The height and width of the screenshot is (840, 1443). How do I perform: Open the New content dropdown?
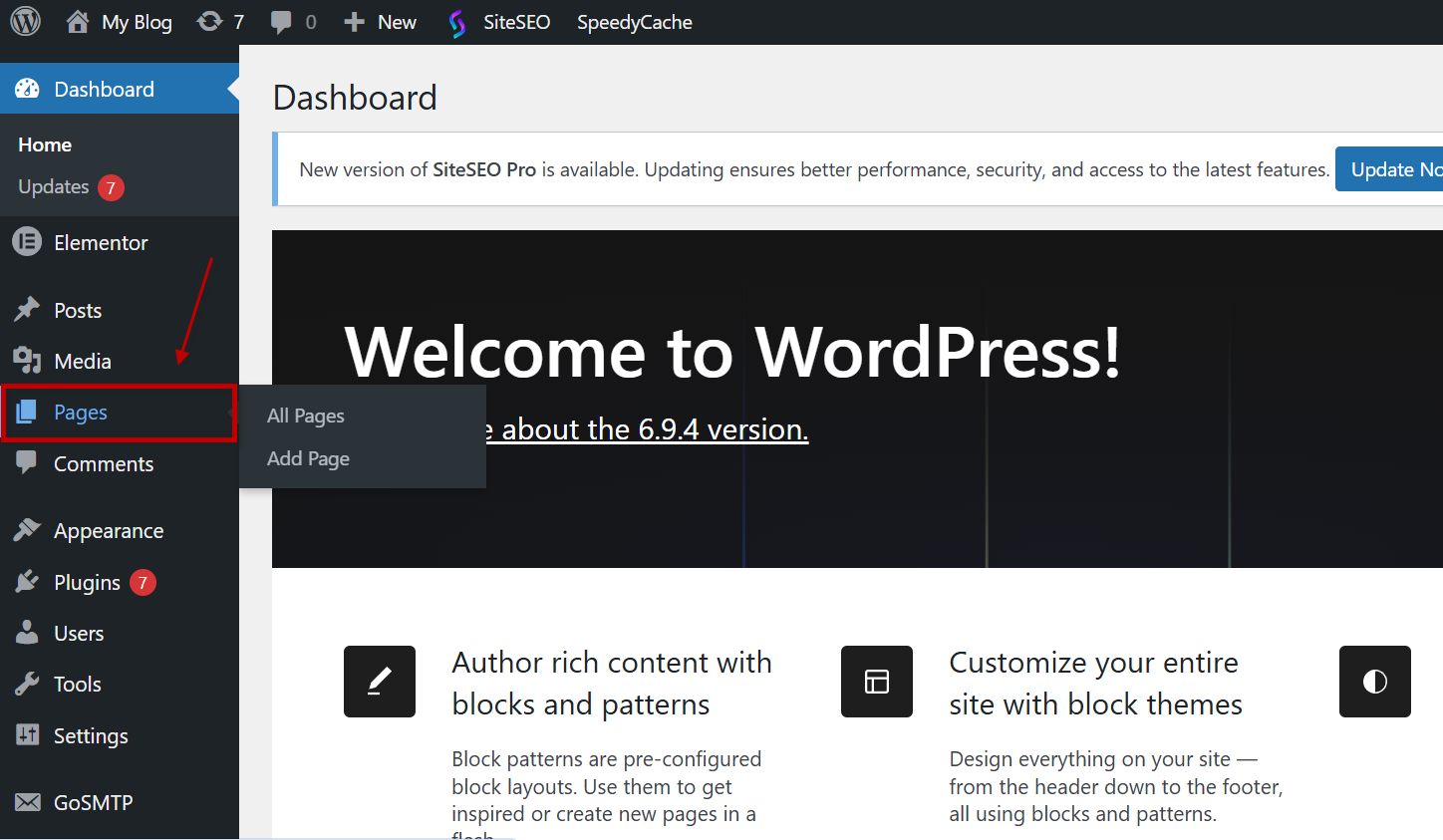click(x=381, y=22)
